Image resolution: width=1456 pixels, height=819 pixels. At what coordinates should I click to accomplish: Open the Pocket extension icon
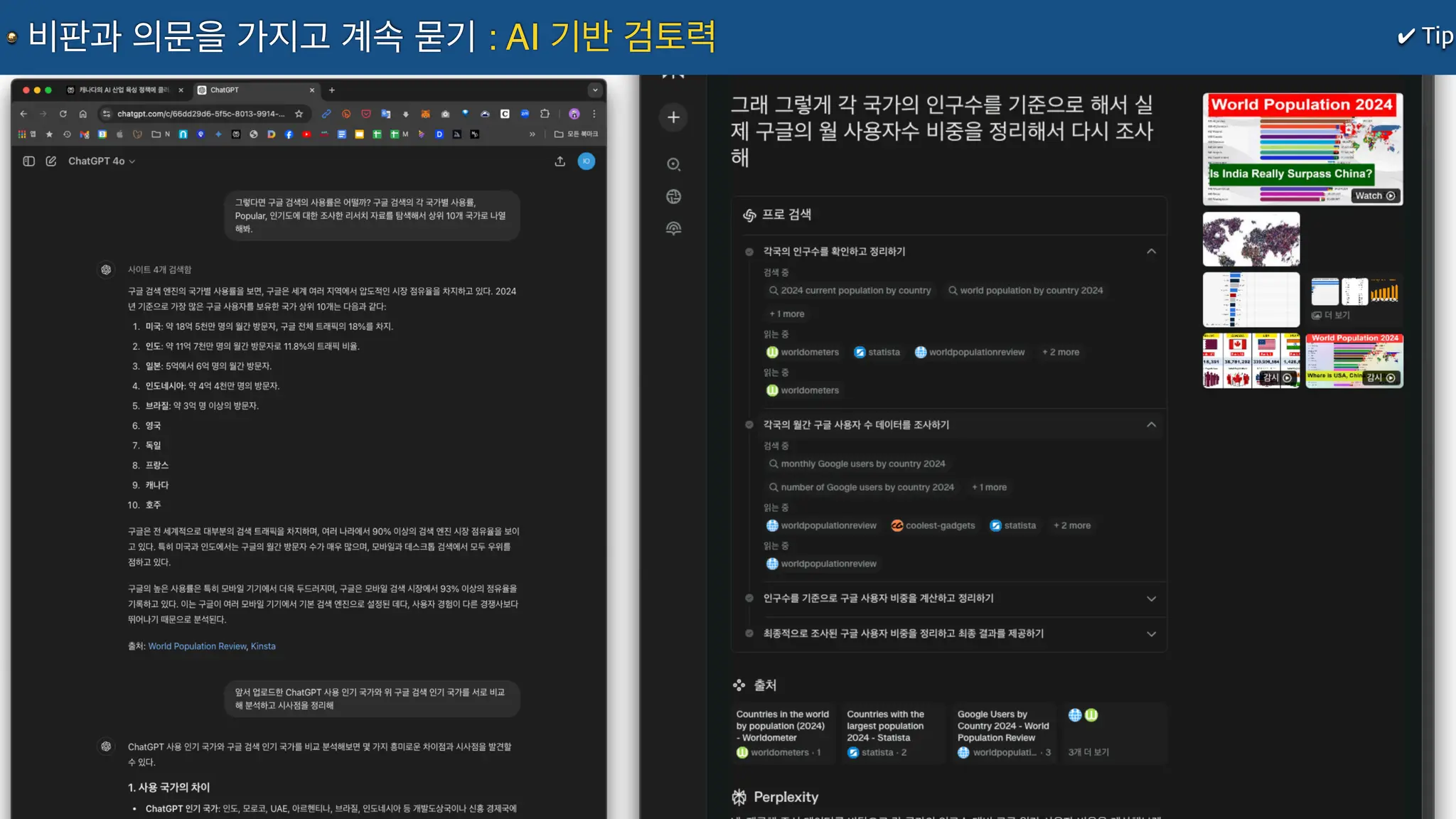(366, 114)
